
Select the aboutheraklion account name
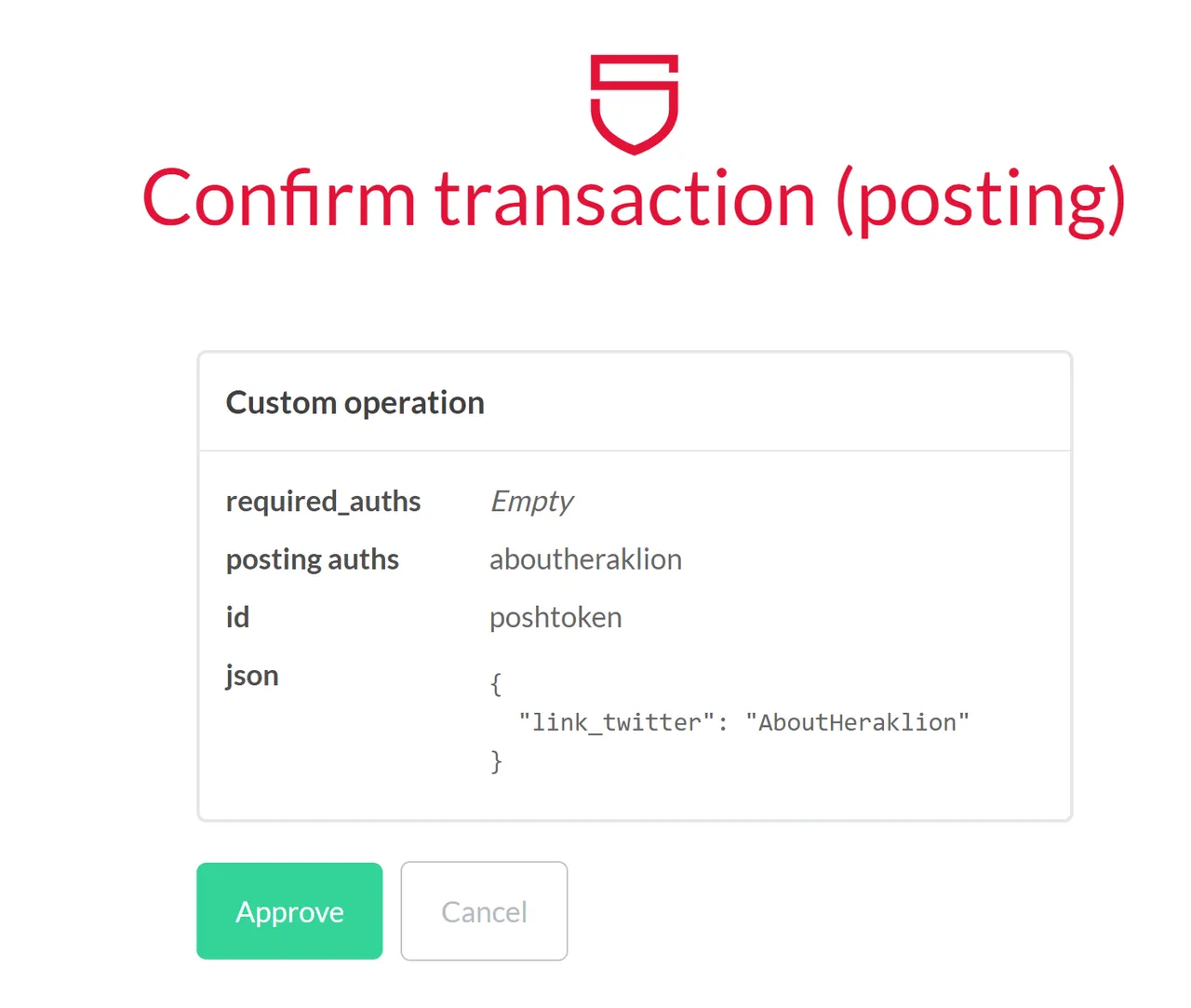(585, 559)
